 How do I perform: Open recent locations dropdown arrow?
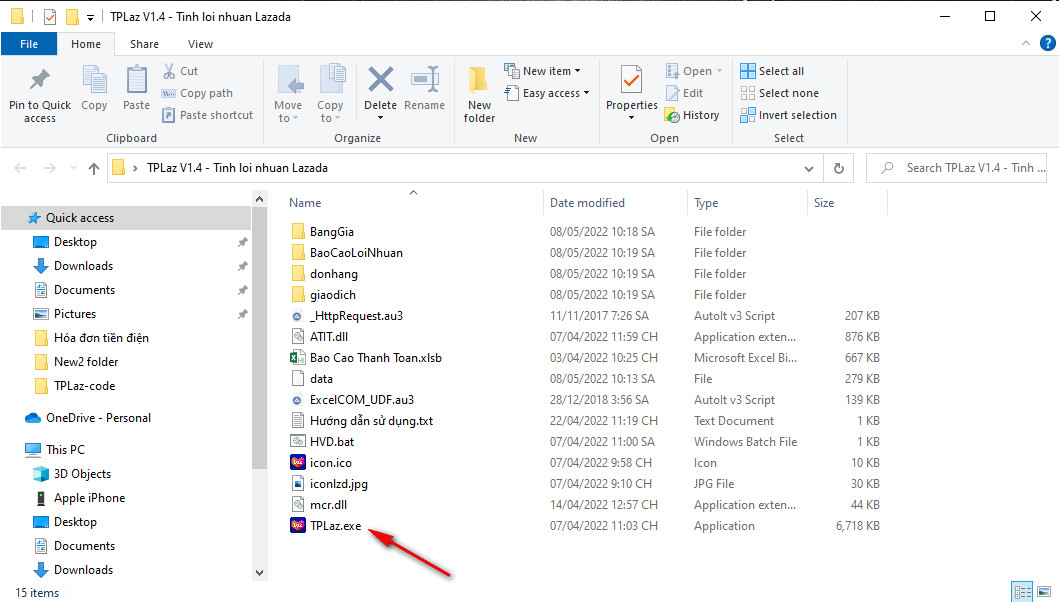(x=73, y=168)
